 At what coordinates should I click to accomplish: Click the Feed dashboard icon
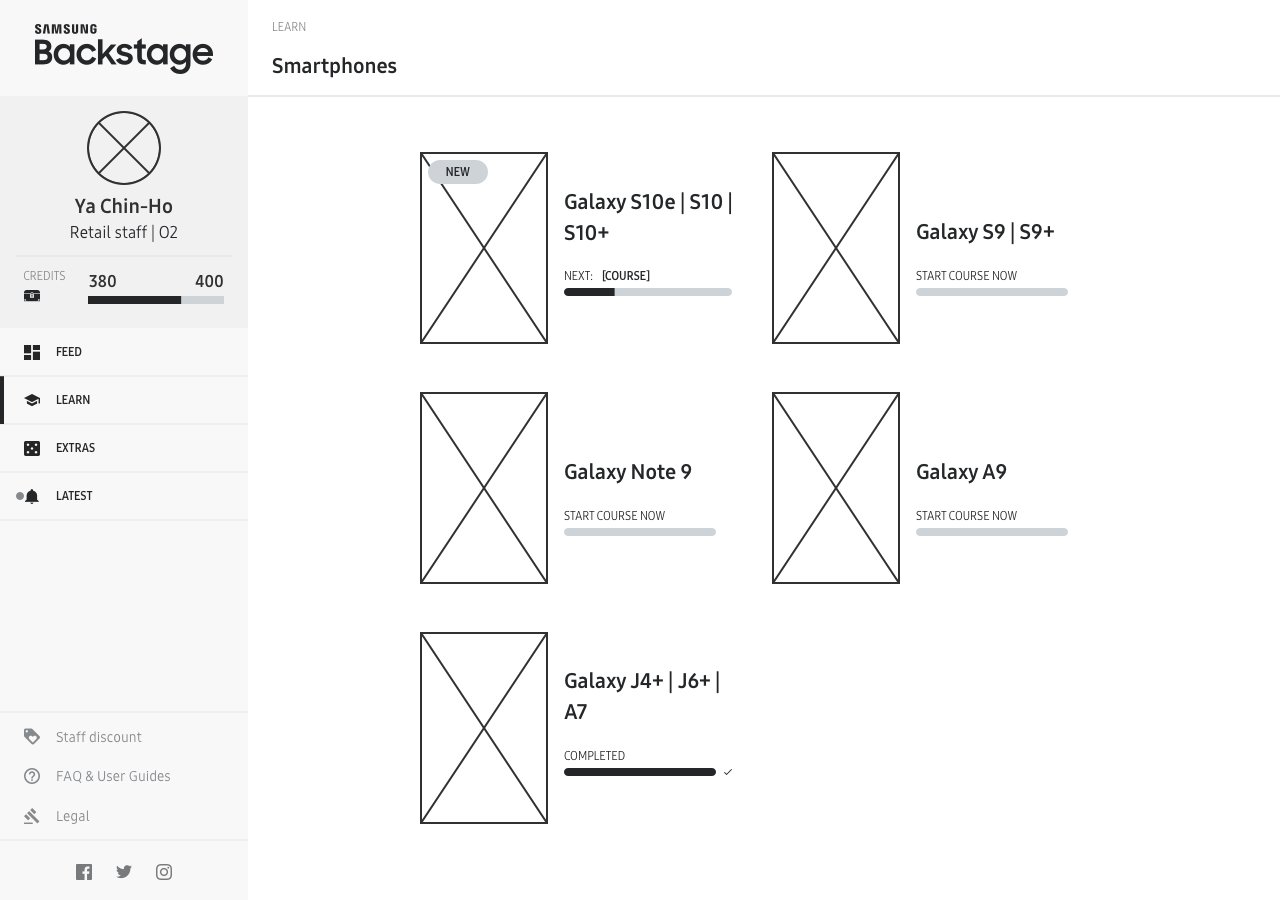coord(32,352)
